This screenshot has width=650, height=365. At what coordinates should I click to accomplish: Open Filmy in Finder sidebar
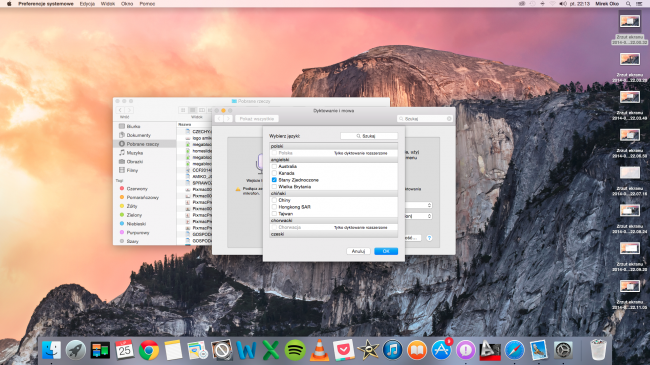[x=132, y=170]
